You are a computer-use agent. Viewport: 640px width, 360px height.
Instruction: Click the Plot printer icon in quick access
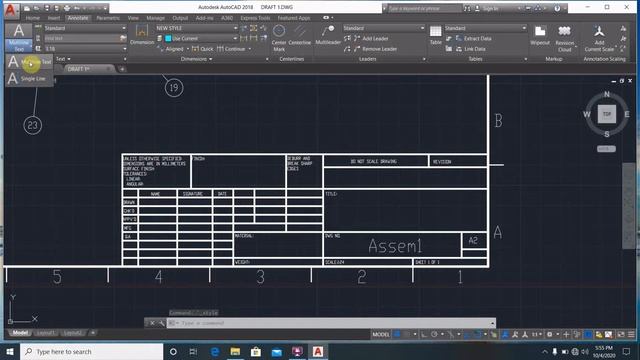click(67, 8)
